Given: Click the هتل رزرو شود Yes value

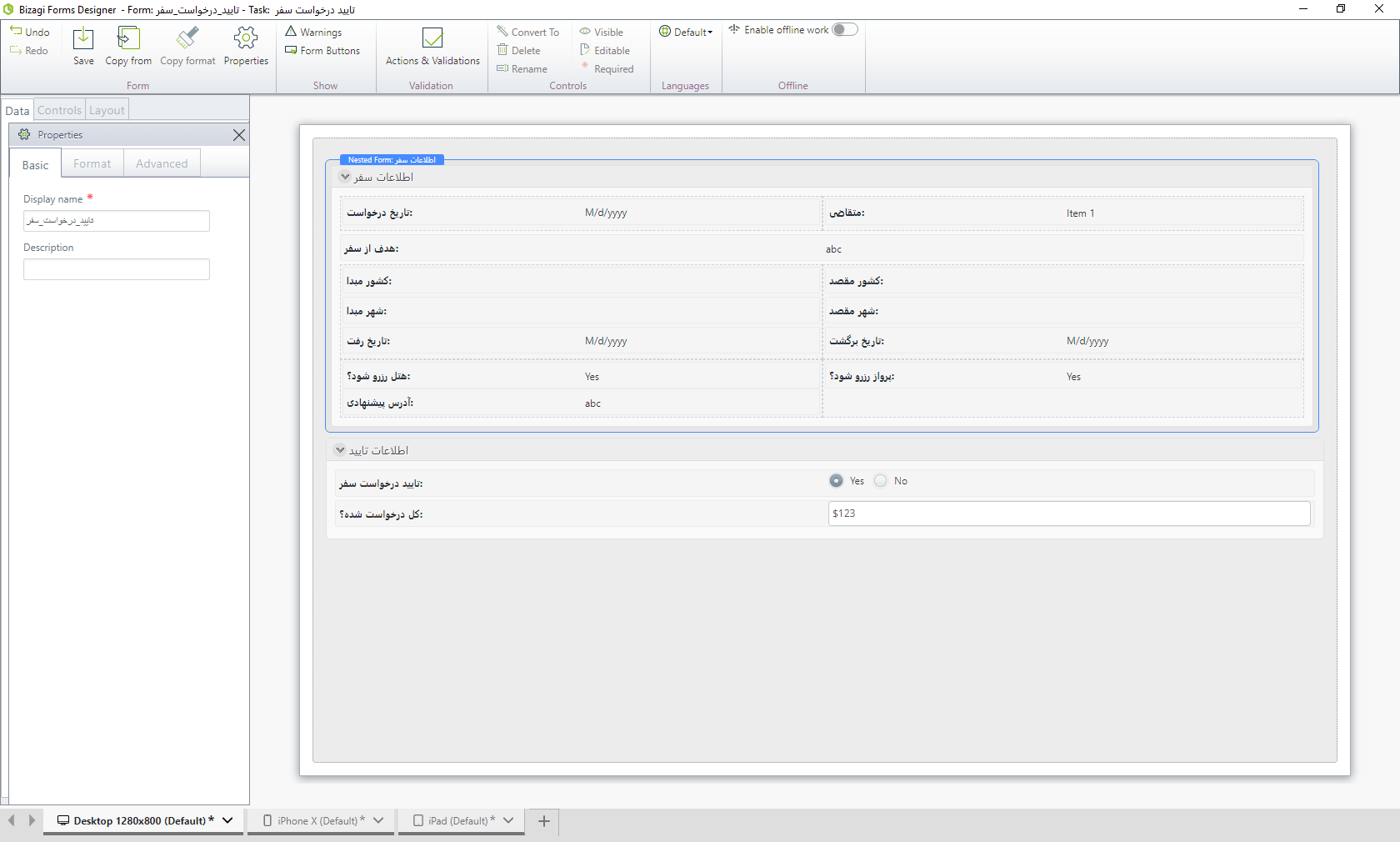Looking at the screenshot, I should coord(592,377).
